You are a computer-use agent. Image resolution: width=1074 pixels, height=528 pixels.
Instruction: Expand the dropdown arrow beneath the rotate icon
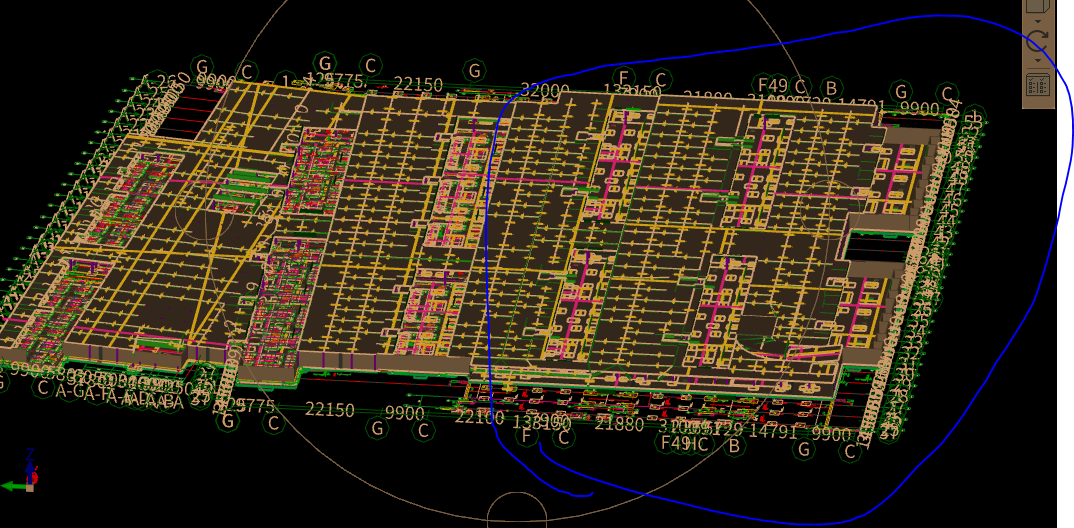(1038, 60)
